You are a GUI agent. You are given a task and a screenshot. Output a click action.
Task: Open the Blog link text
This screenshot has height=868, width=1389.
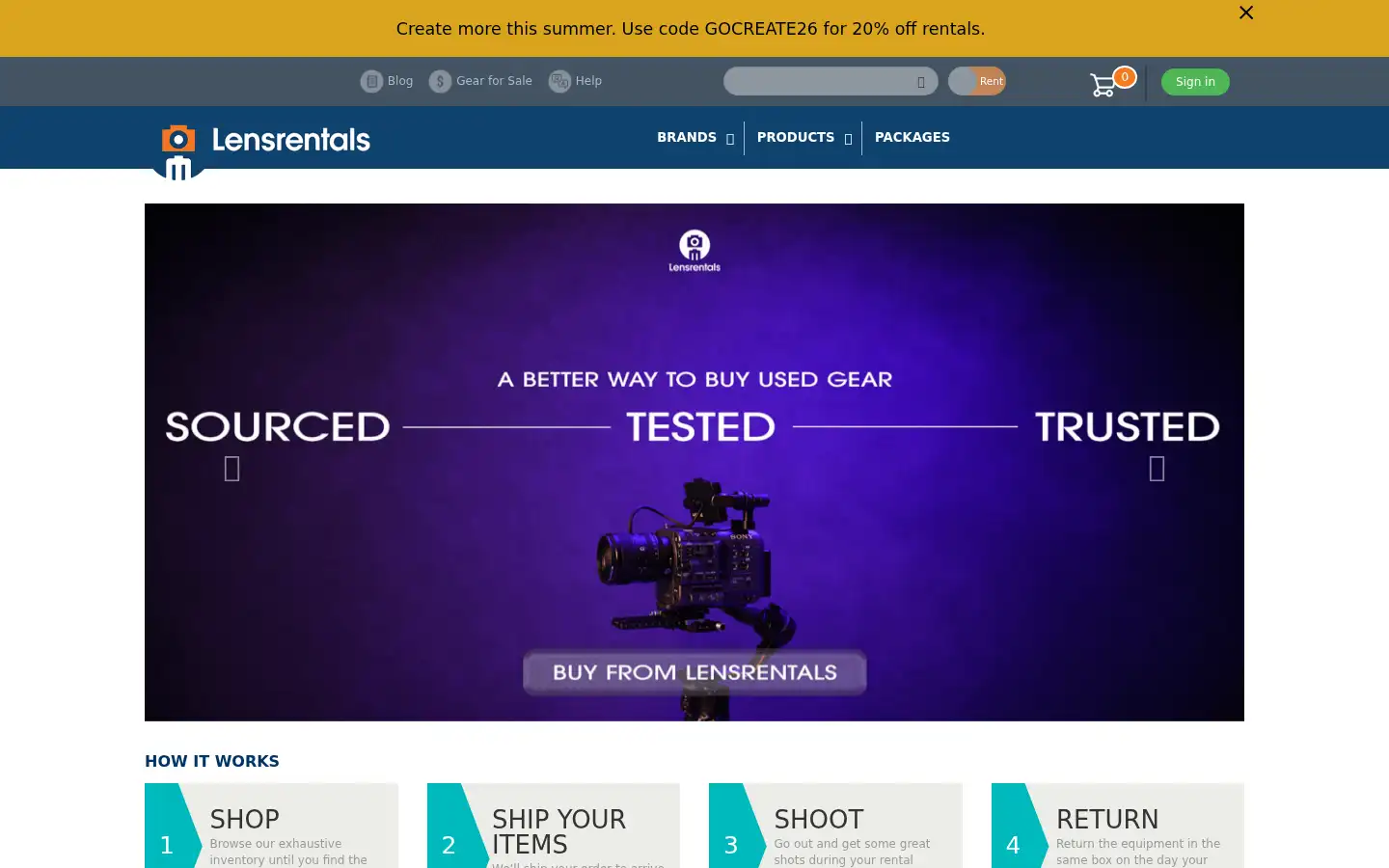click(x=400, y=81)
